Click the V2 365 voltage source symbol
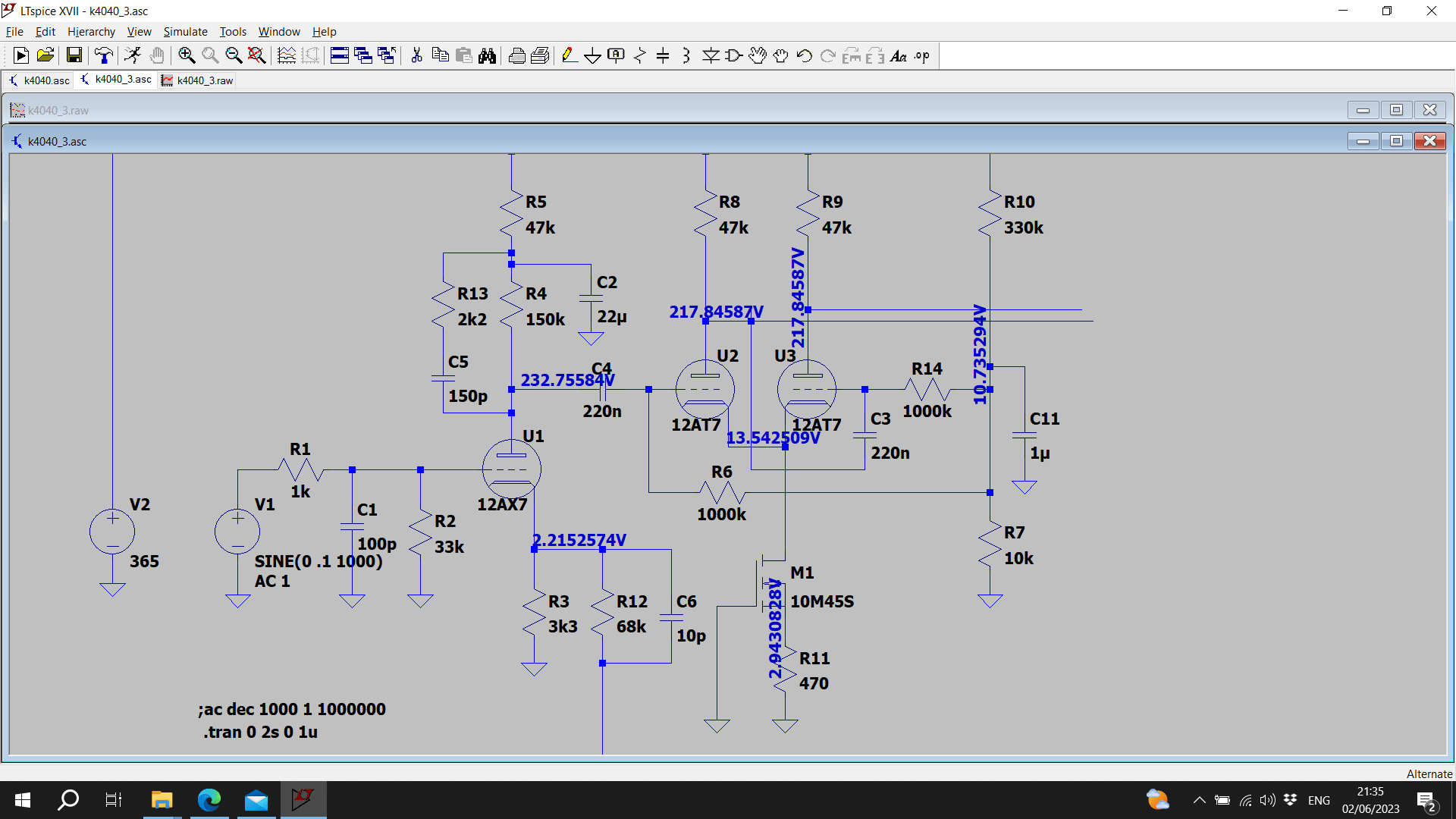 [x=112, y=531]
